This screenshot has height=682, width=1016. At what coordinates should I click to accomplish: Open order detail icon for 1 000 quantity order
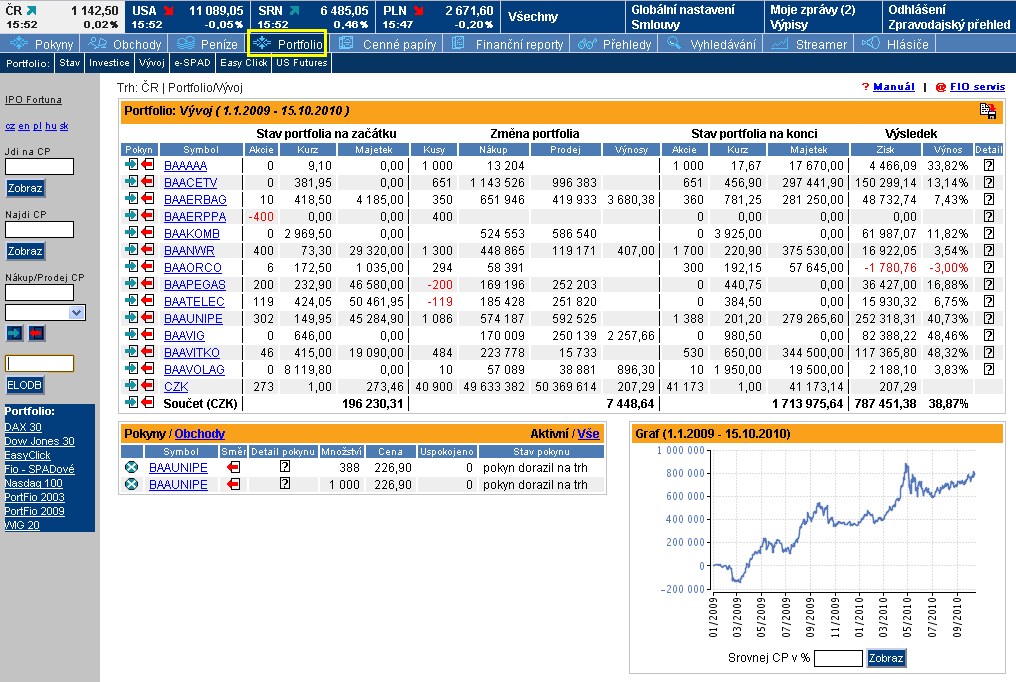pos(284,483)
